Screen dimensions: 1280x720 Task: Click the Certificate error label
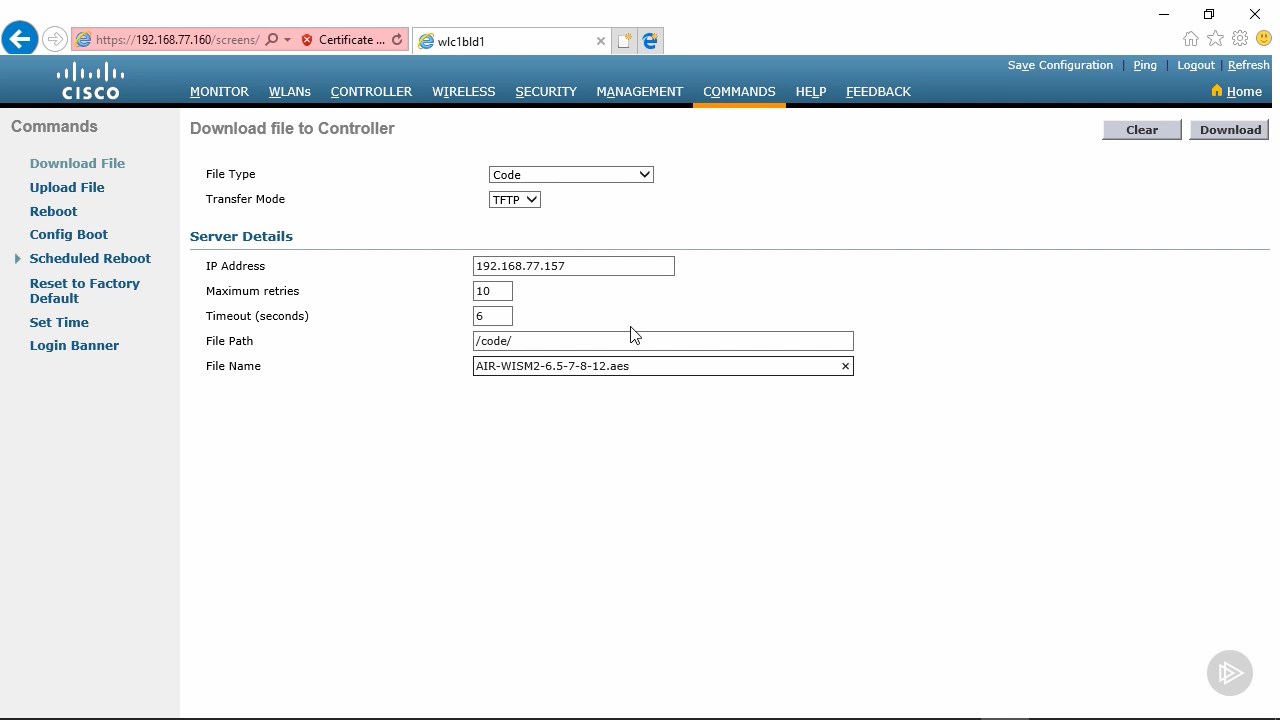(352, 40)
